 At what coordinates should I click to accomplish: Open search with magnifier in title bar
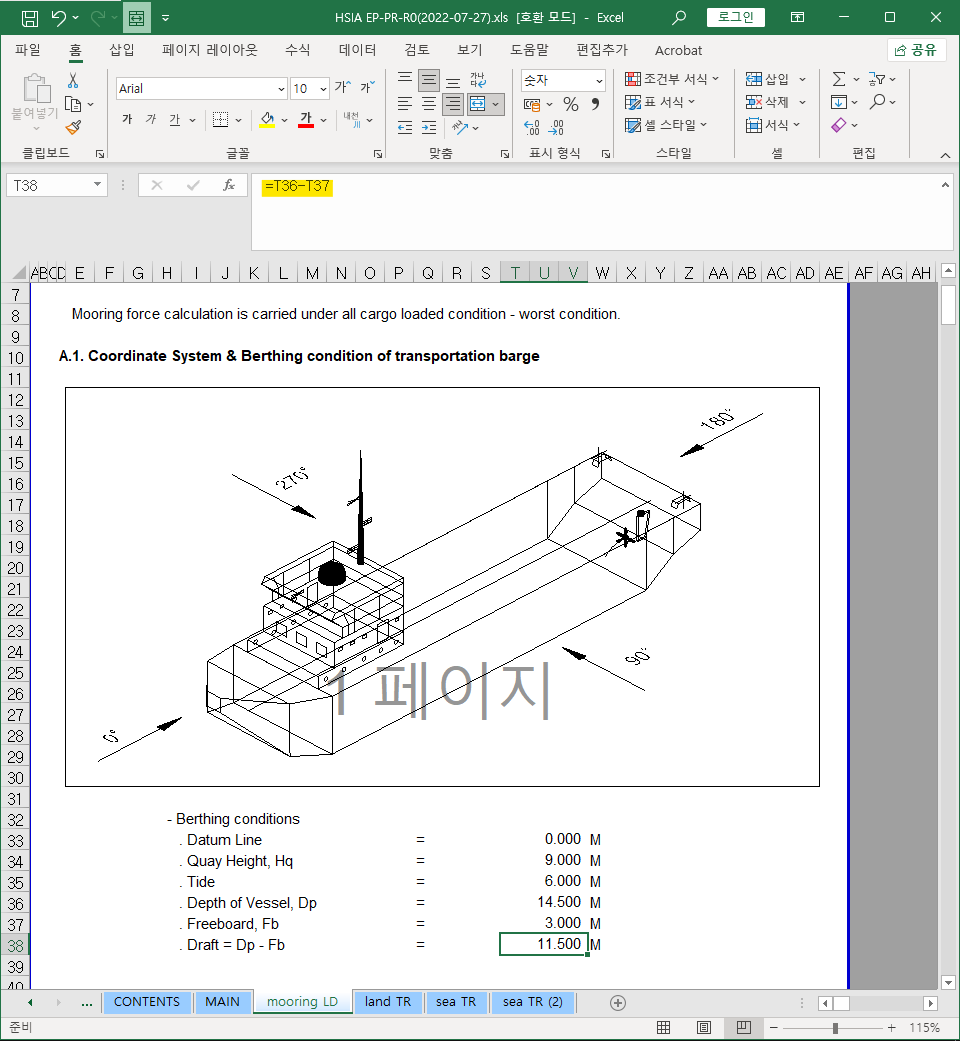coord(679,18)
